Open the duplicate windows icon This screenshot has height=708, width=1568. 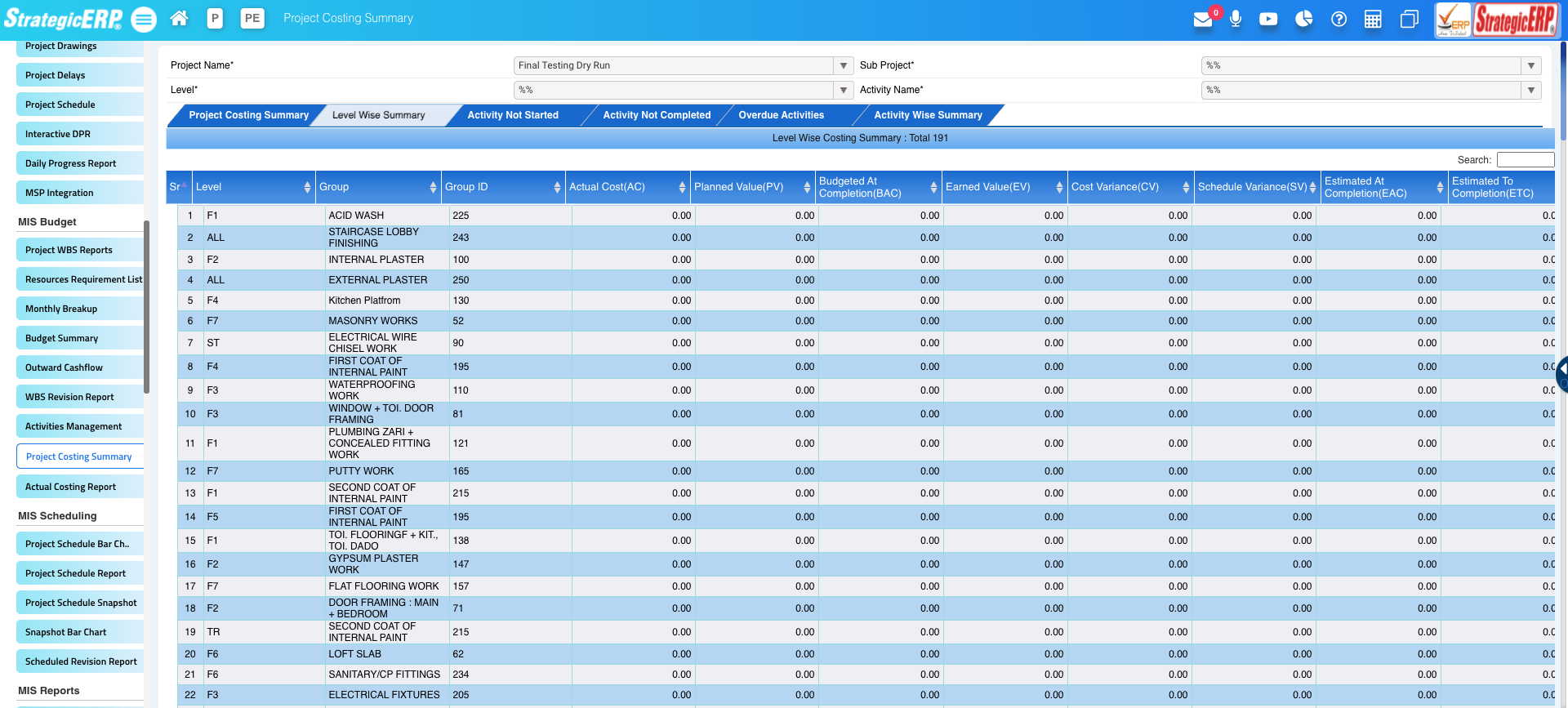pyautogui.click(x=1409, y=19)
